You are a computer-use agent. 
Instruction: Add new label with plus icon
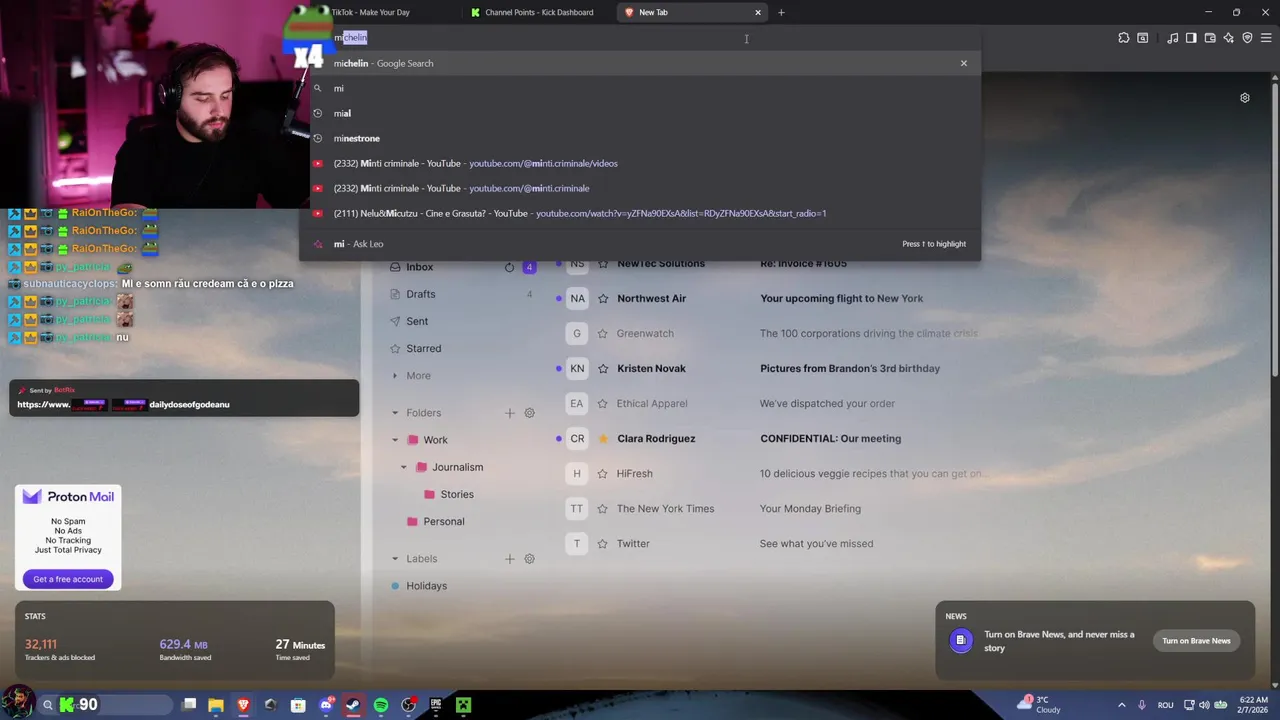pyautogui.click(x=509, y=559)
